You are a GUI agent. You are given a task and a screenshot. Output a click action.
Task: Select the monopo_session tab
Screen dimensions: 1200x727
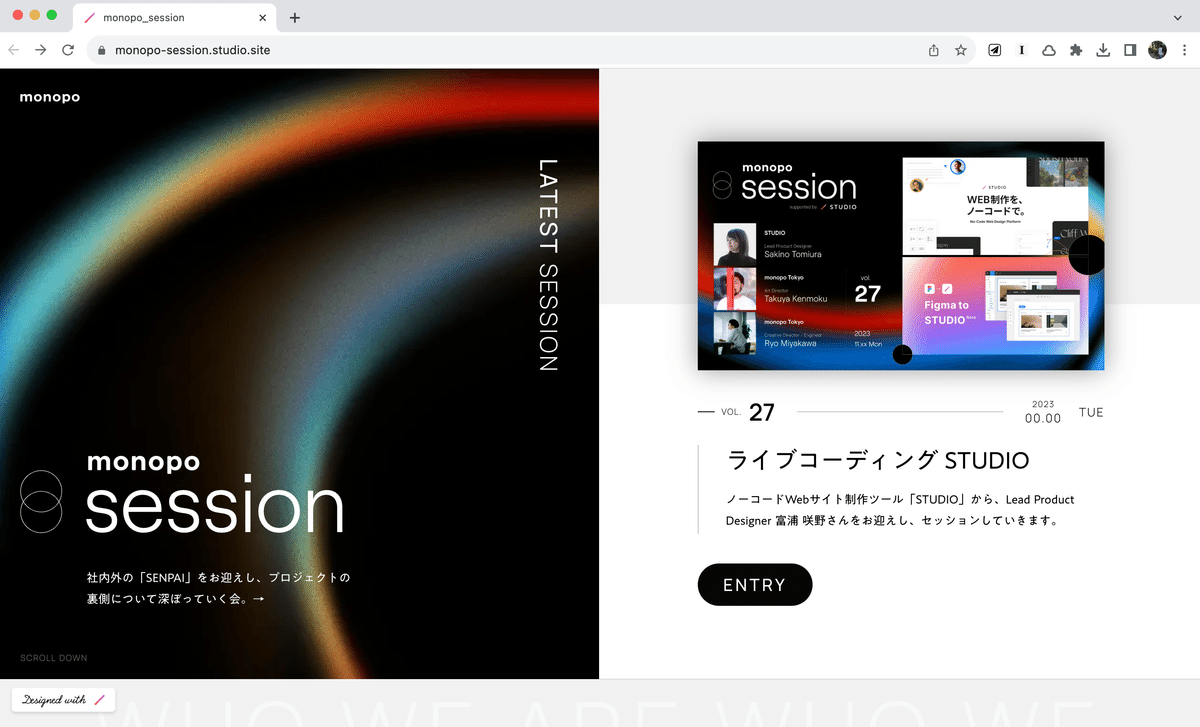(x=175, y=18)
